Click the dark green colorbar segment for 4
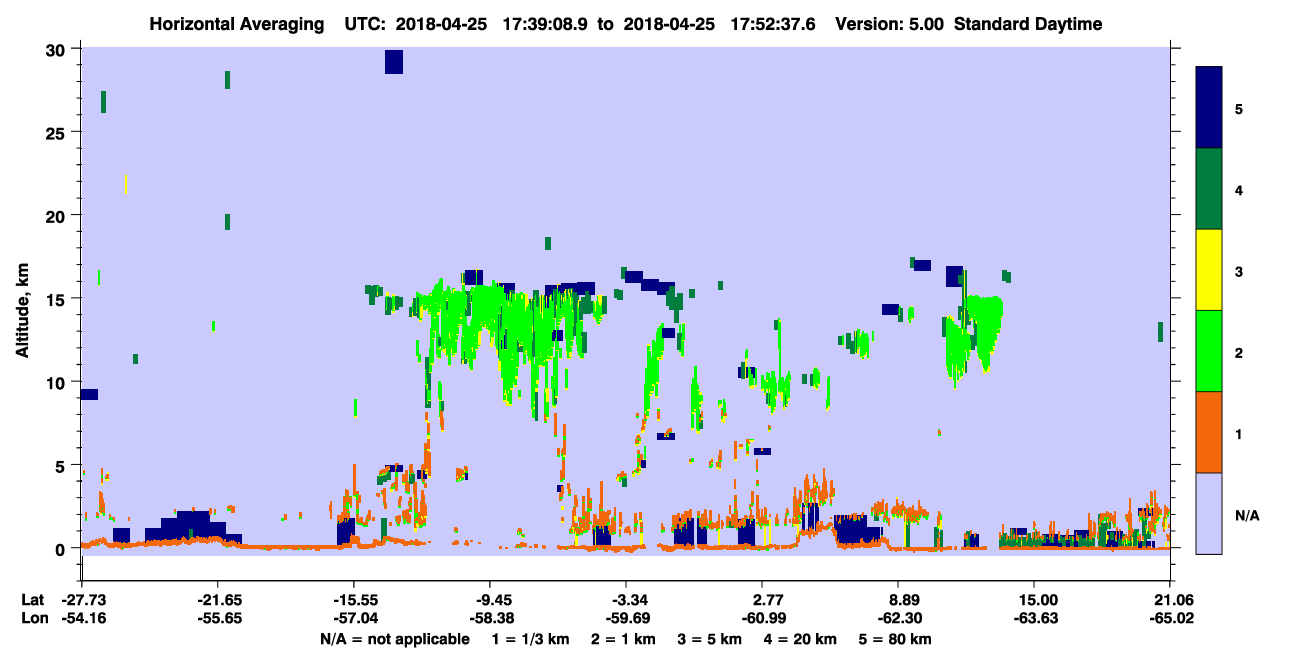Viewport: 1300px width, 667px height. (1209, 188)
